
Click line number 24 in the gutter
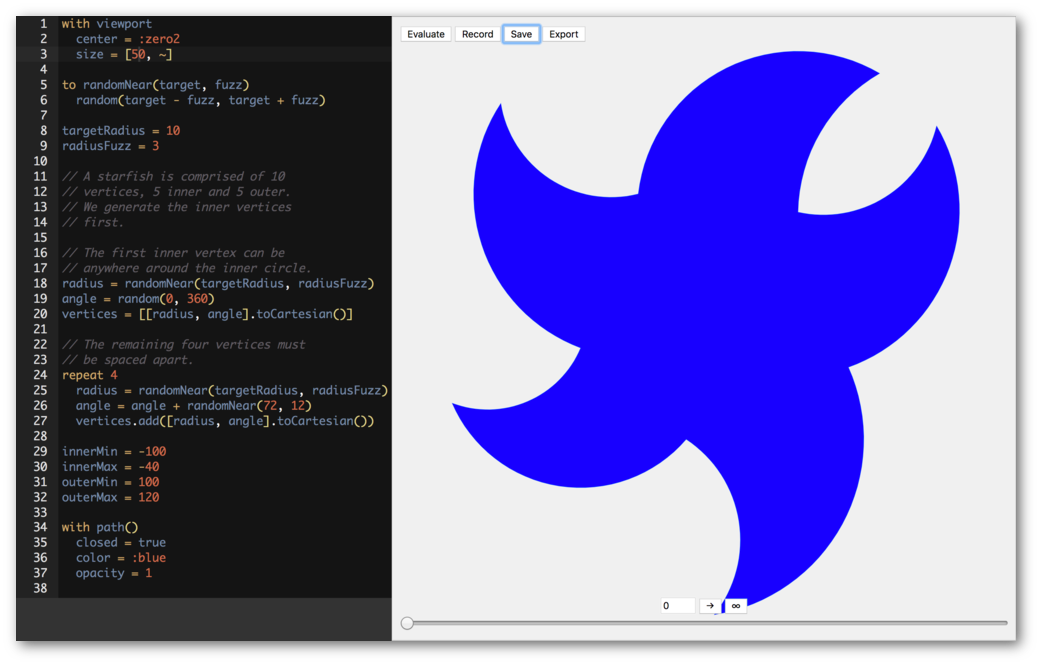(40, 375)
